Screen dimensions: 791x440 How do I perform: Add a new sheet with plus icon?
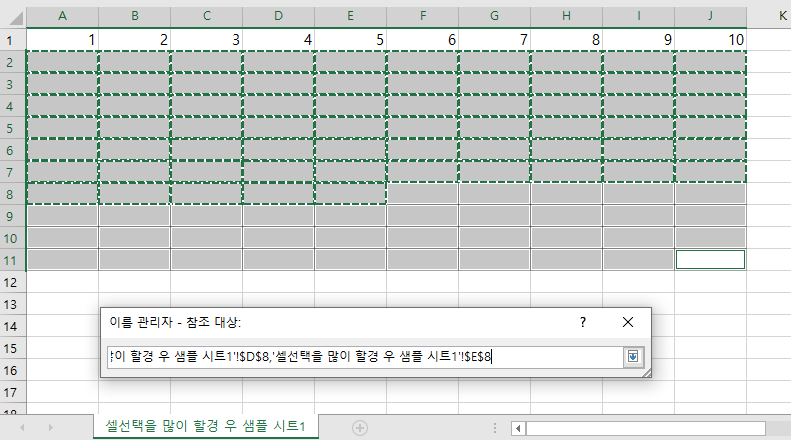(x=360, y=428)
